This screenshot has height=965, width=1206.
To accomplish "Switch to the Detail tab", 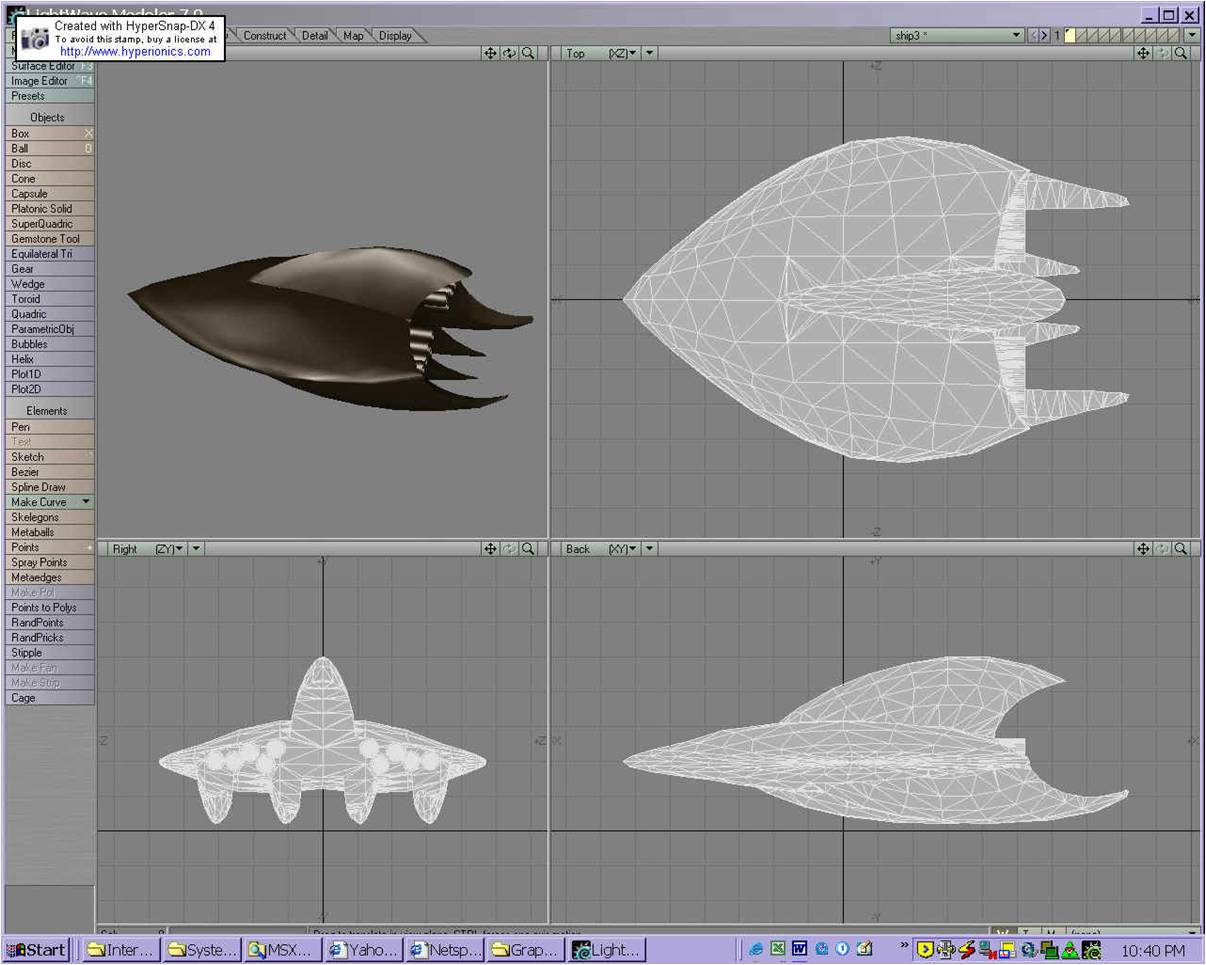I will (315, 35).
